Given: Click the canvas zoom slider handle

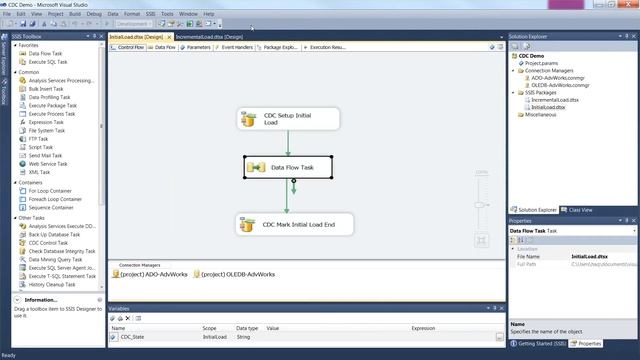Looking at the screenshot, I should (x=481, y=205).
